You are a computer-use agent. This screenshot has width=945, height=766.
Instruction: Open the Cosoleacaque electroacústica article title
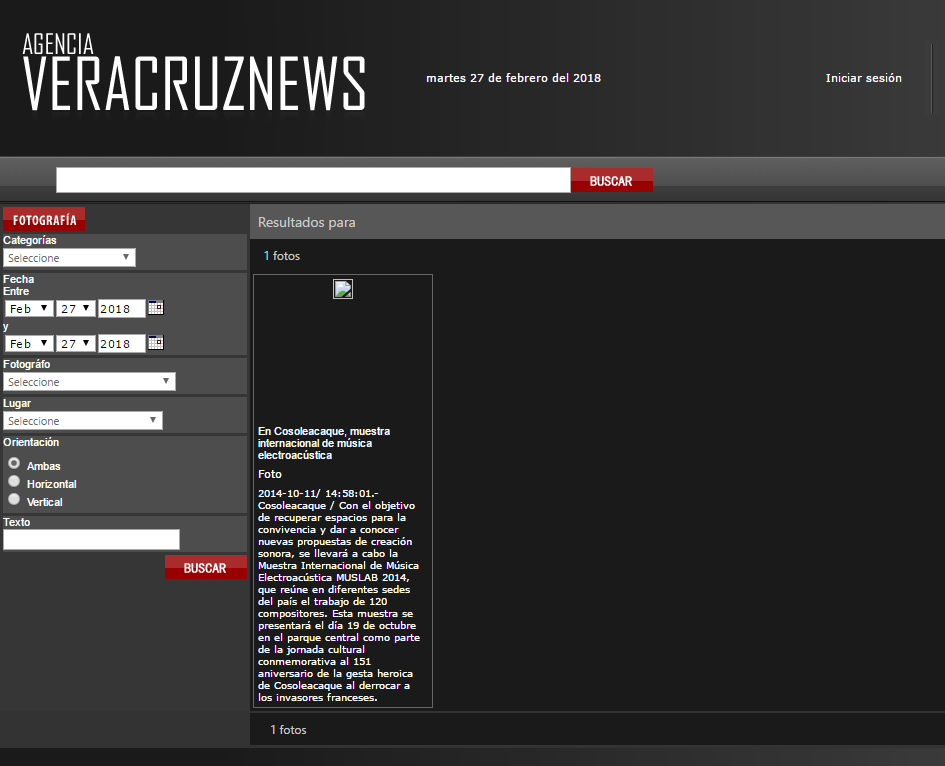(324, 443)
